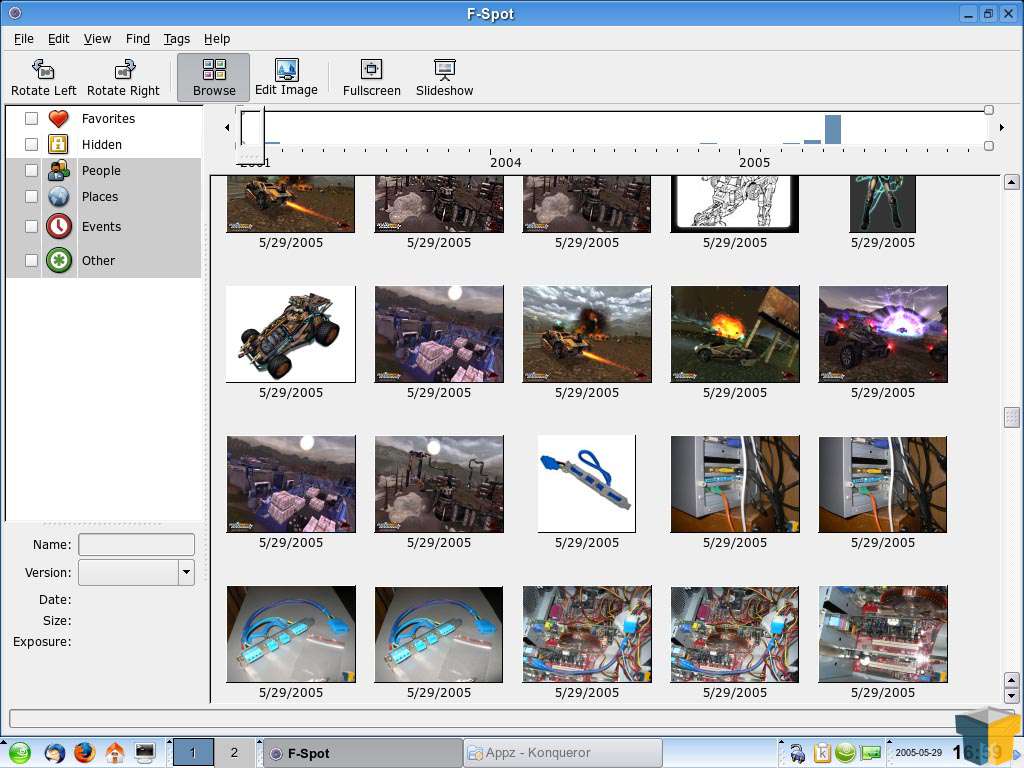Open the home folder icon in the taskbar
The width and height of the screenshot is (1024, 768).
(114, 752)
